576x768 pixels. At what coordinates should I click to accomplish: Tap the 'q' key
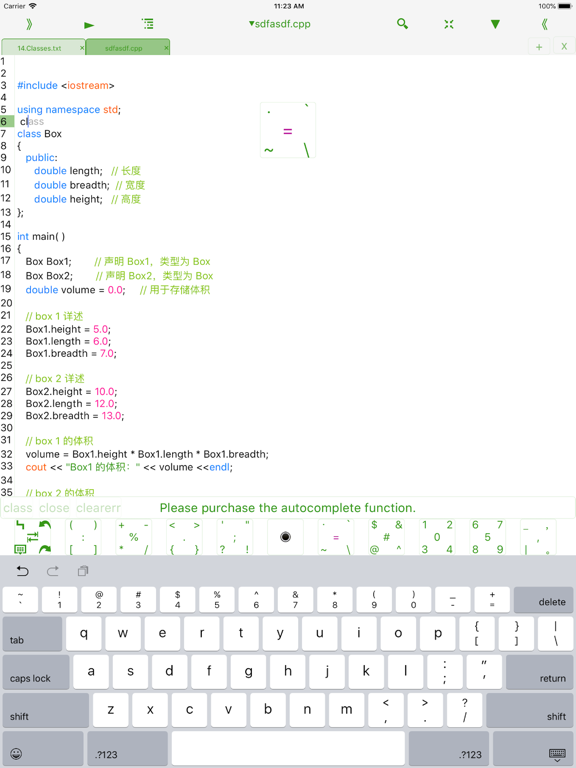[84, 634]
